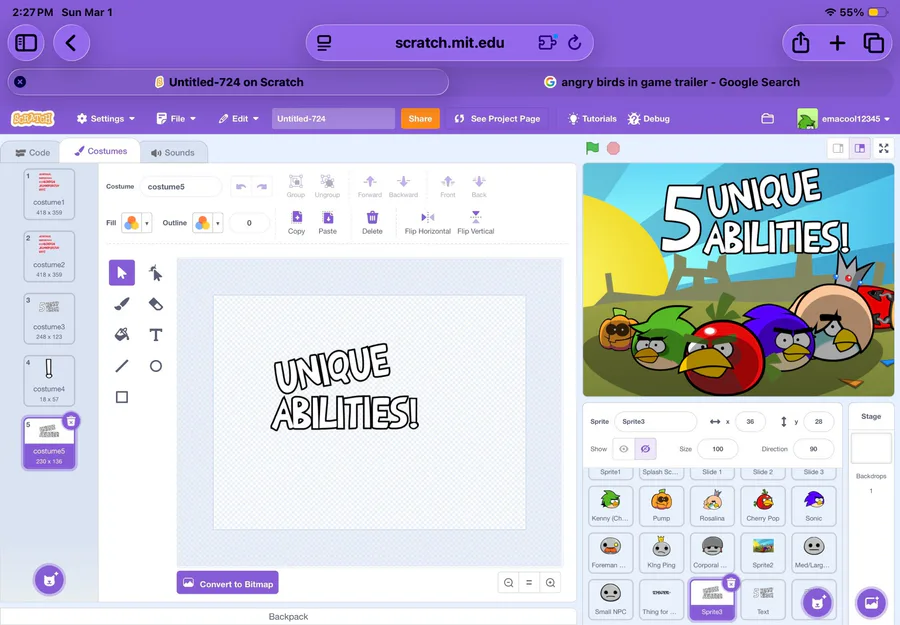Screen dimensions: 900x625
Task: Switch to the Code tab
Action: [32, 153]
